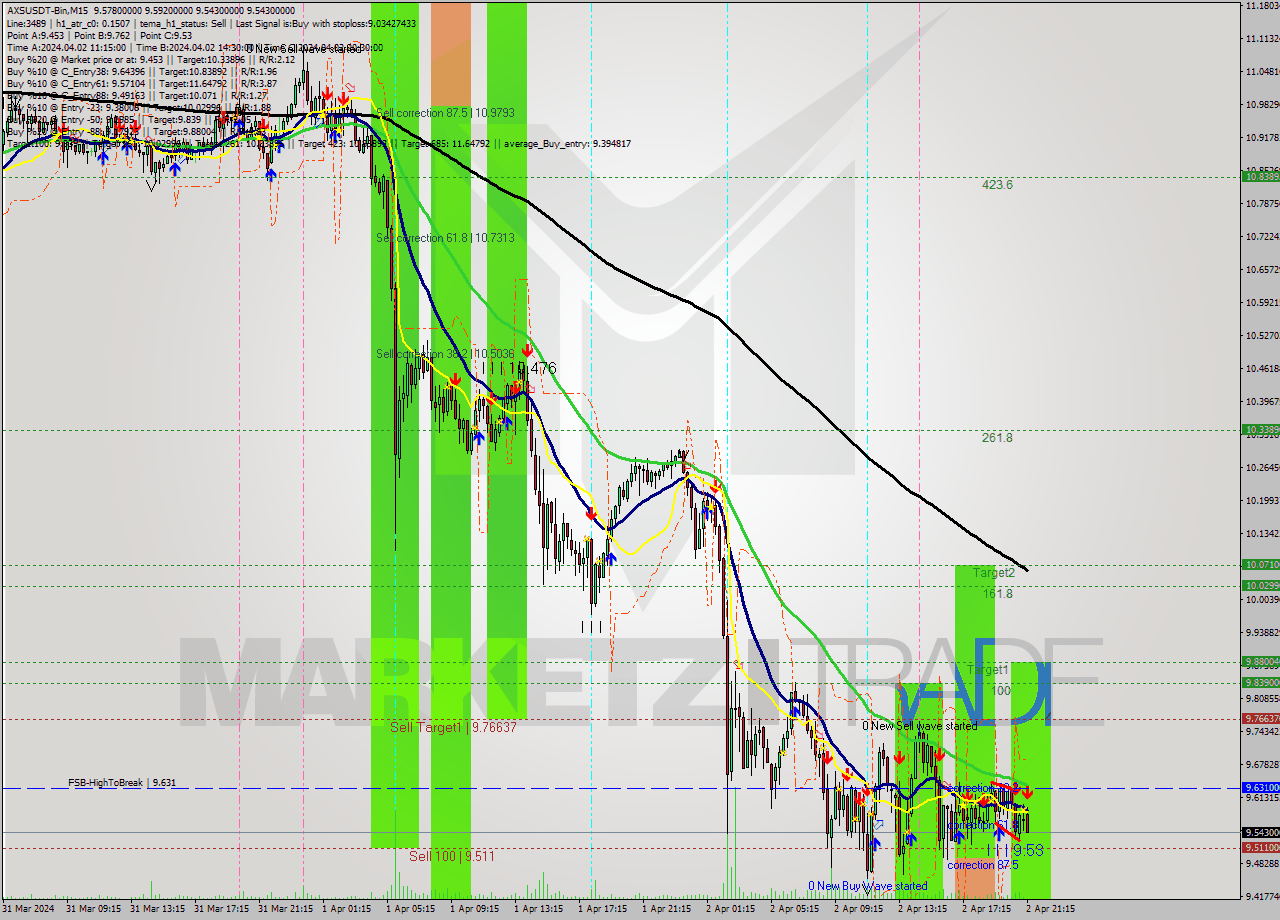
Task: Click the '423.6' Fibonacci level label
Action: coord(997,185)
